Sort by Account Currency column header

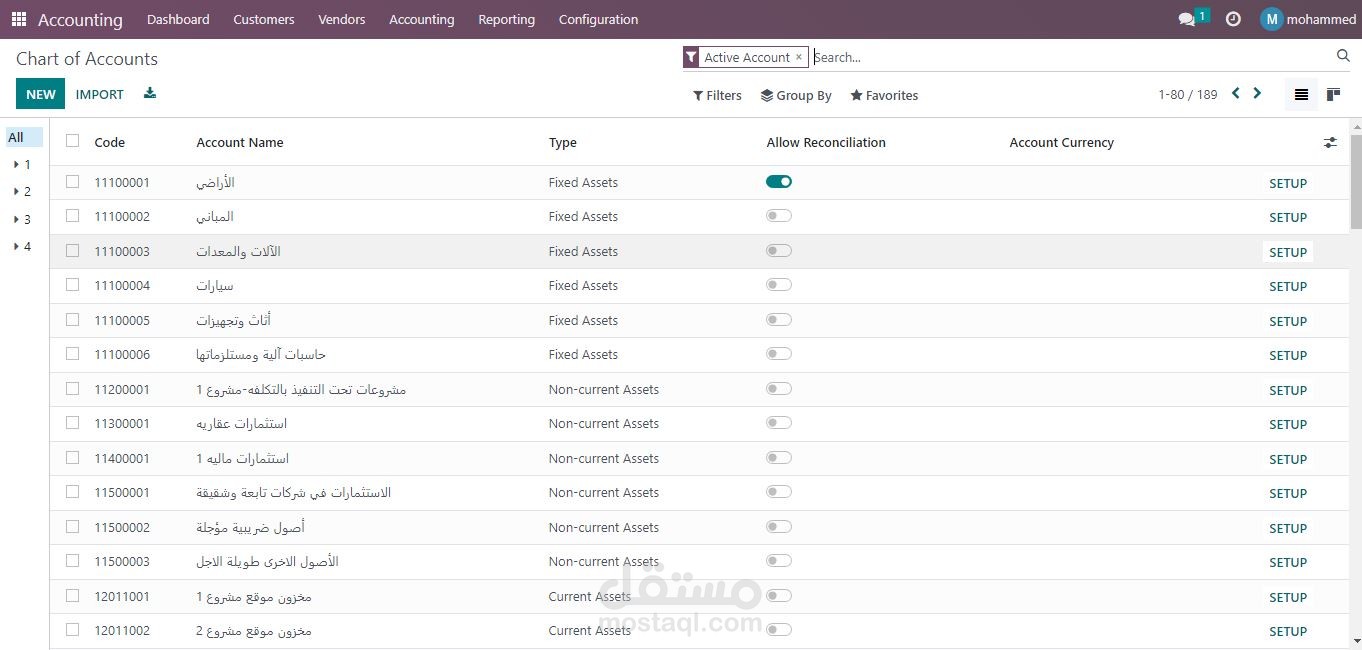(1062, 142)
